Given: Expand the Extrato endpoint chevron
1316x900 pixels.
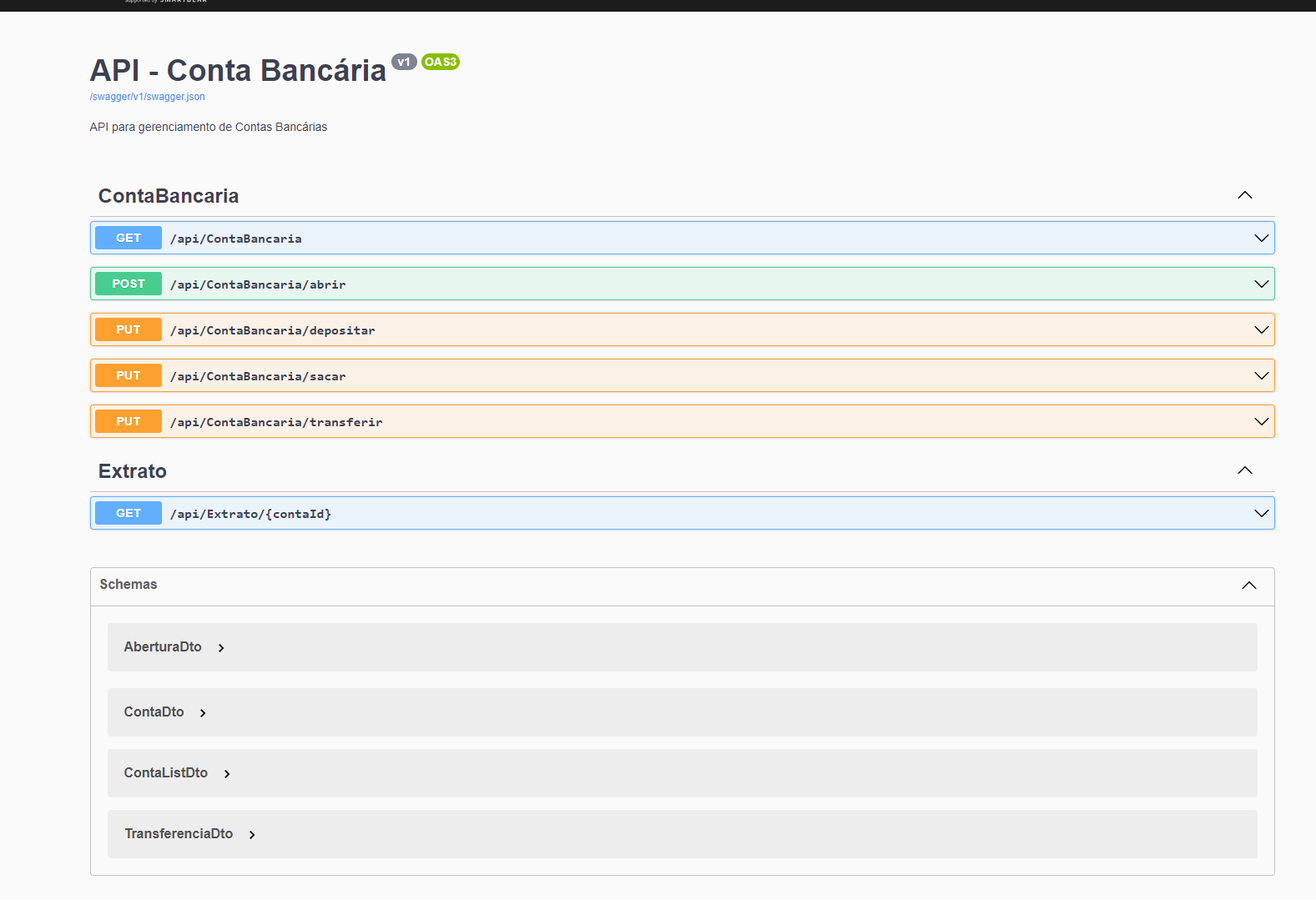Looking at the screenshot, I should pos(1262,513).
